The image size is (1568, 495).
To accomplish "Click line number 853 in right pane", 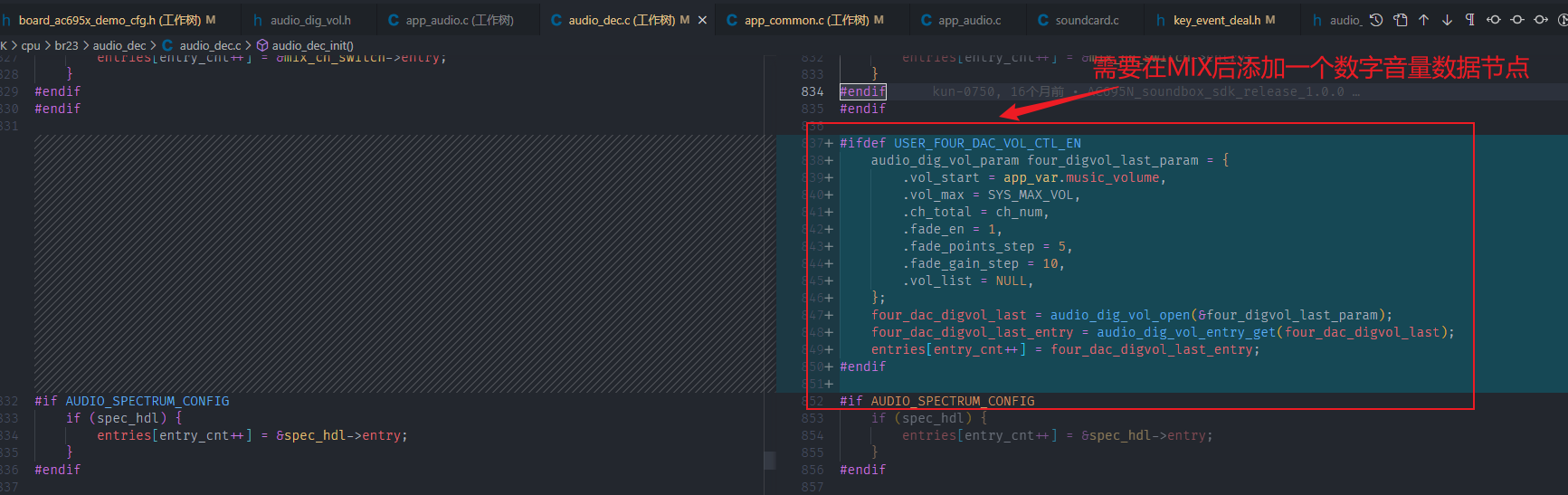I will pyautogui.click(x=813, y=418).
